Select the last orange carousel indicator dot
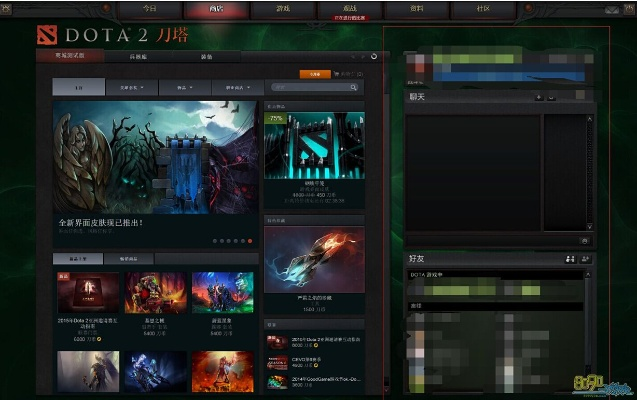This screenshot has width=637, height=400. [249, 241]
